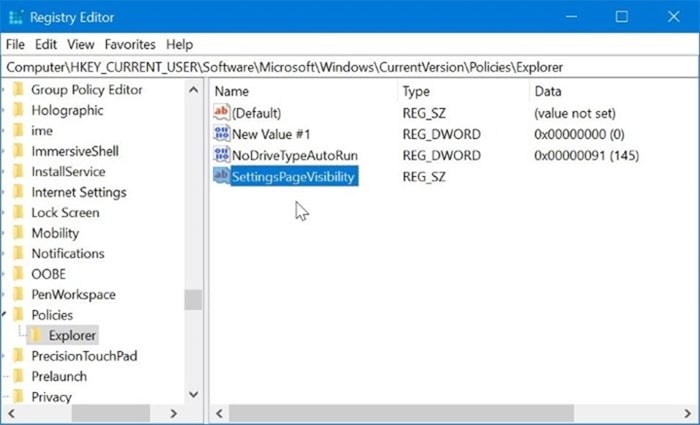Click the values pane scroll right arrow
This screenshot has width=700, height=425.
(688, 413)
